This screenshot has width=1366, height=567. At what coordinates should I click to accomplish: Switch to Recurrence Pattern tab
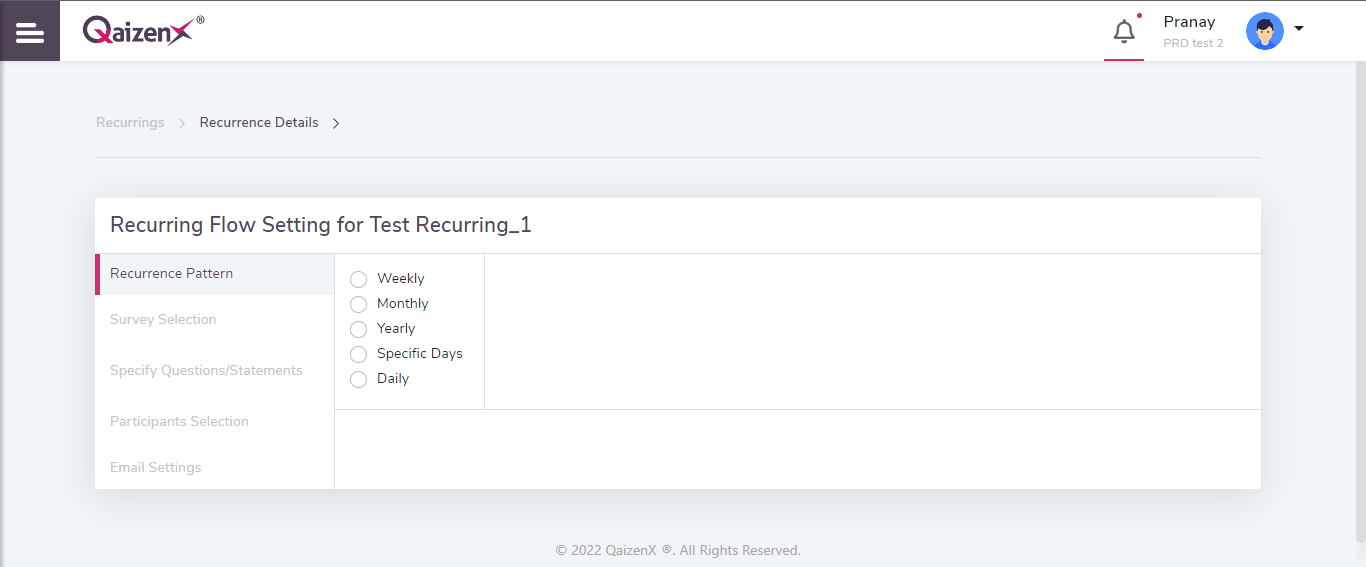pyautogui.click(x=215, y=274)
